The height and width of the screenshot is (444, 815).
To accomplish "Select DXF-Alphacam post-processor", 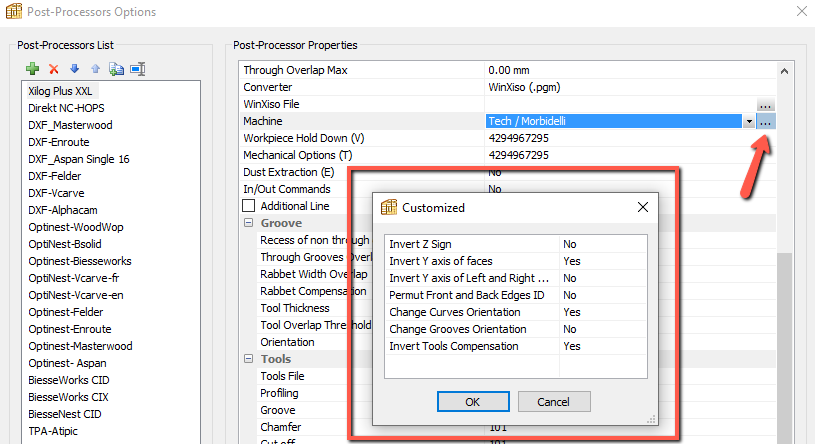I will (63, 210).
